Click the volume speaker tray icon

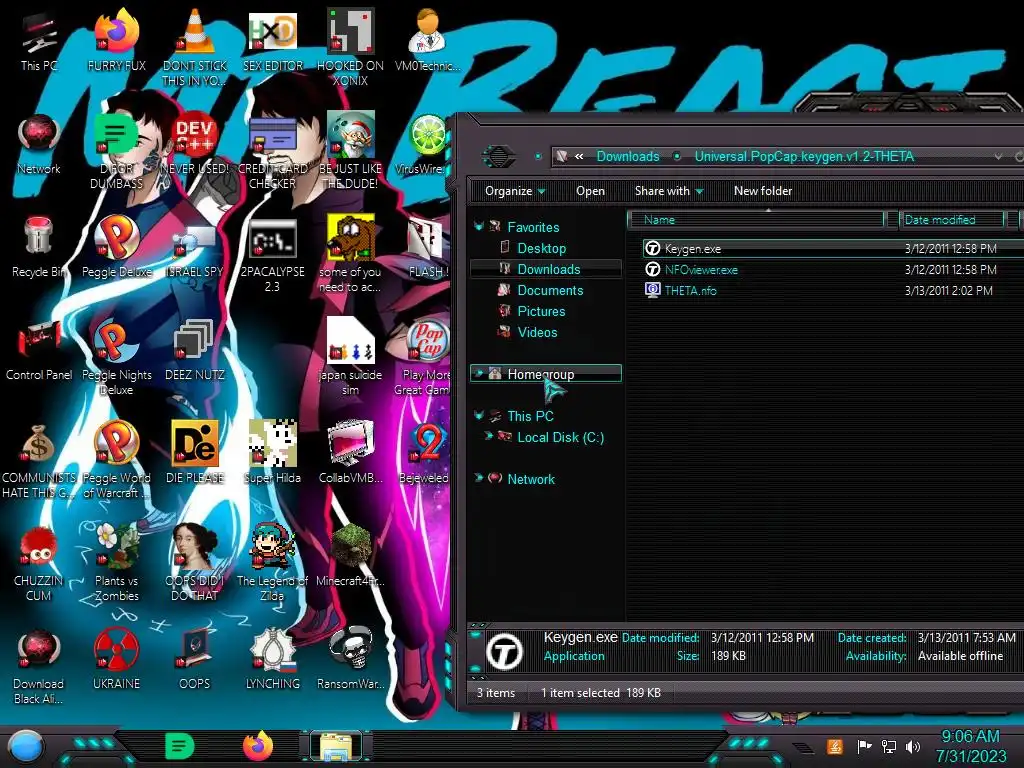[x=913, y=746]
